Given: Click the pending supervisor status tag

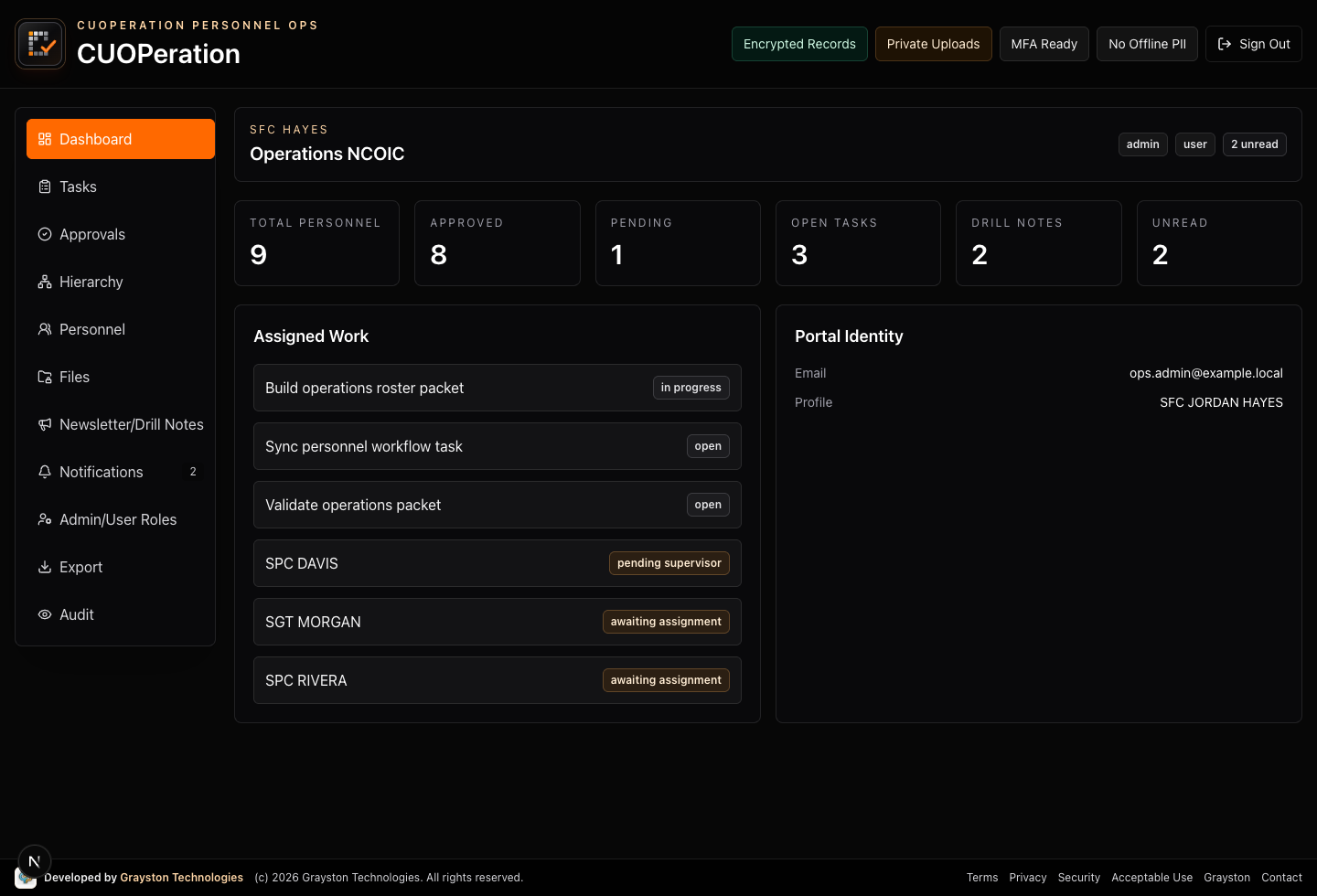Looking at the screenshot, I should 669,563.
